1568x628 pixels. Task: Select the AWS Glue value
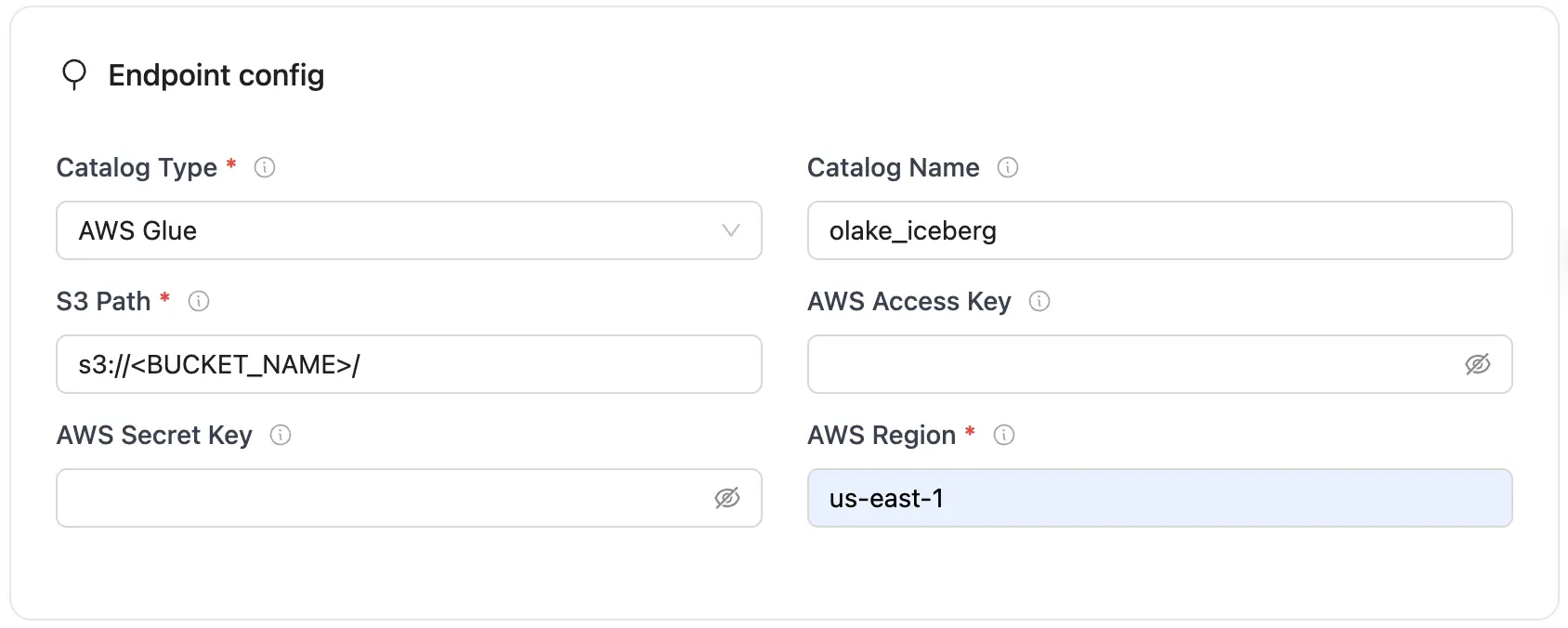pos(136,230)
